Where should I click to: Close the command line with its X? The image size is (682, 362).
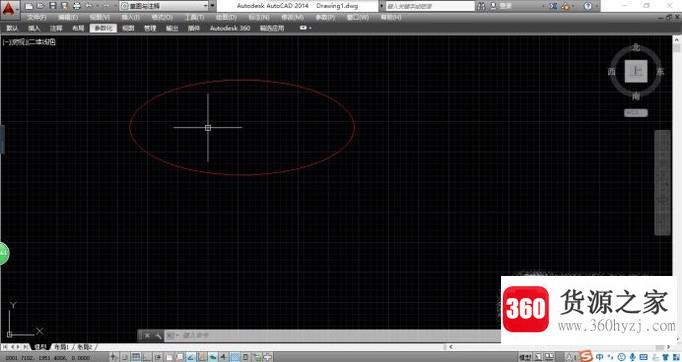coord(147,335)
